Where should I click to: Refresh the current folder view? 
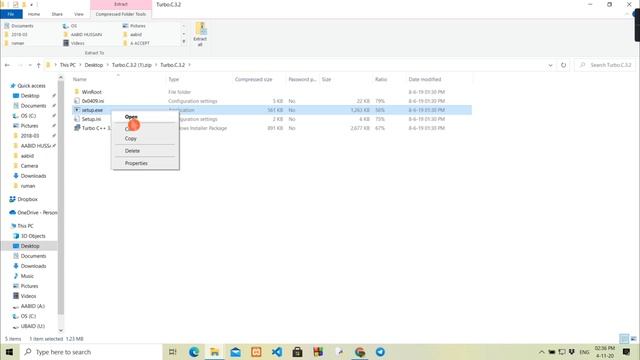coord(563,65)
